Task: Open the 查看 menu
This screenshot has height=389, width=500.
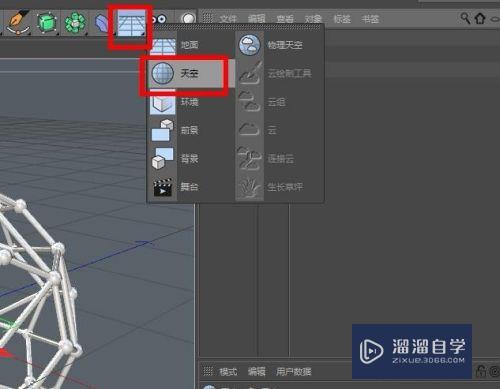Action: (285, 19)
